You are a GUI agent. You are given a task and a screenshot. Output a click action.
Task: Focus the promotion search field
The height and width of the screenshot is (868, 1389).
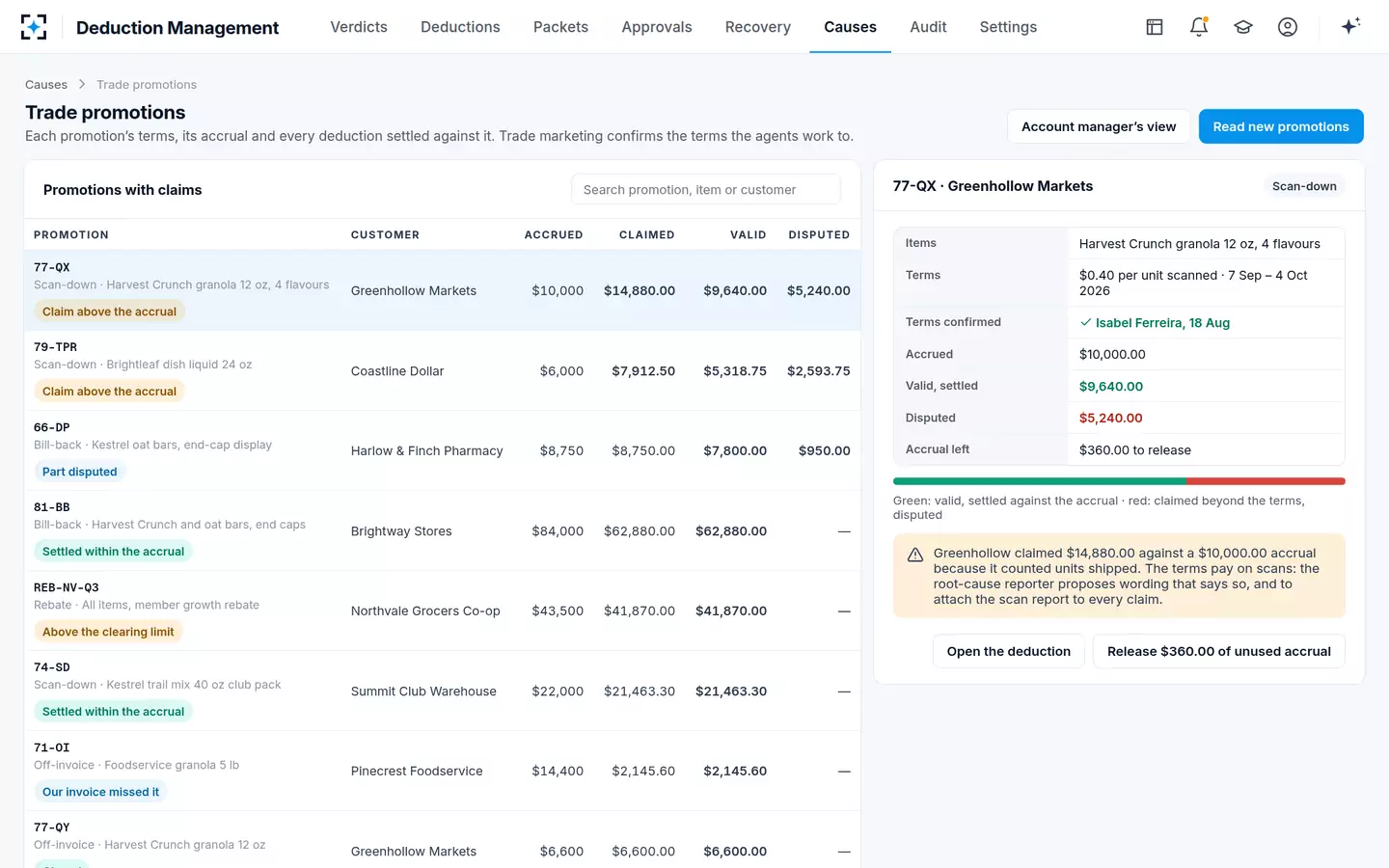pyautogui.click(x=706, y=189)
